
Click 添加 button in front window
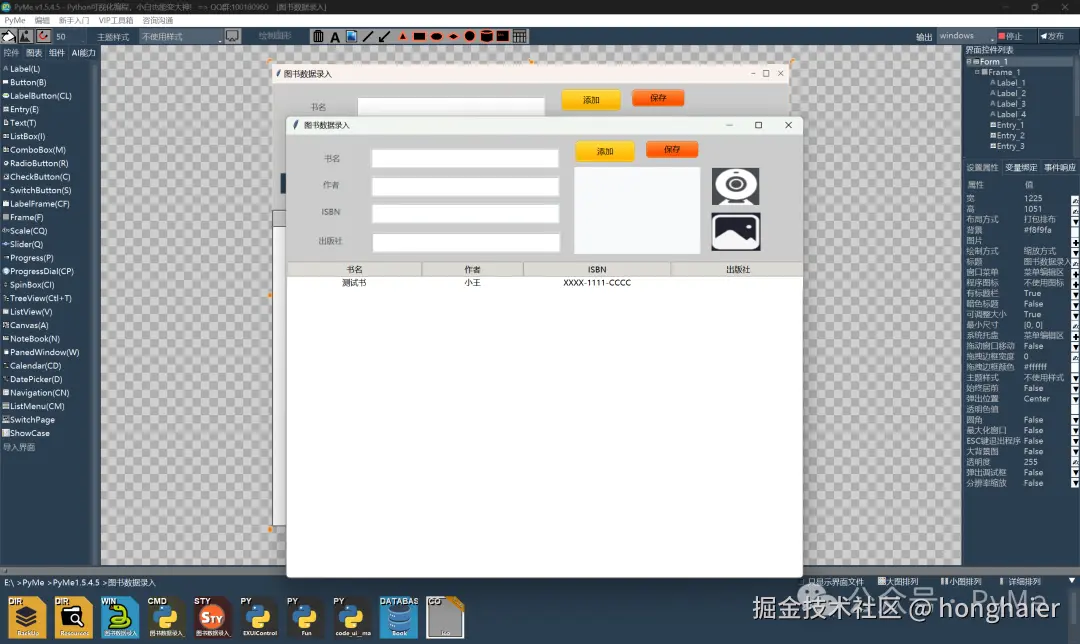click(605, 152)
